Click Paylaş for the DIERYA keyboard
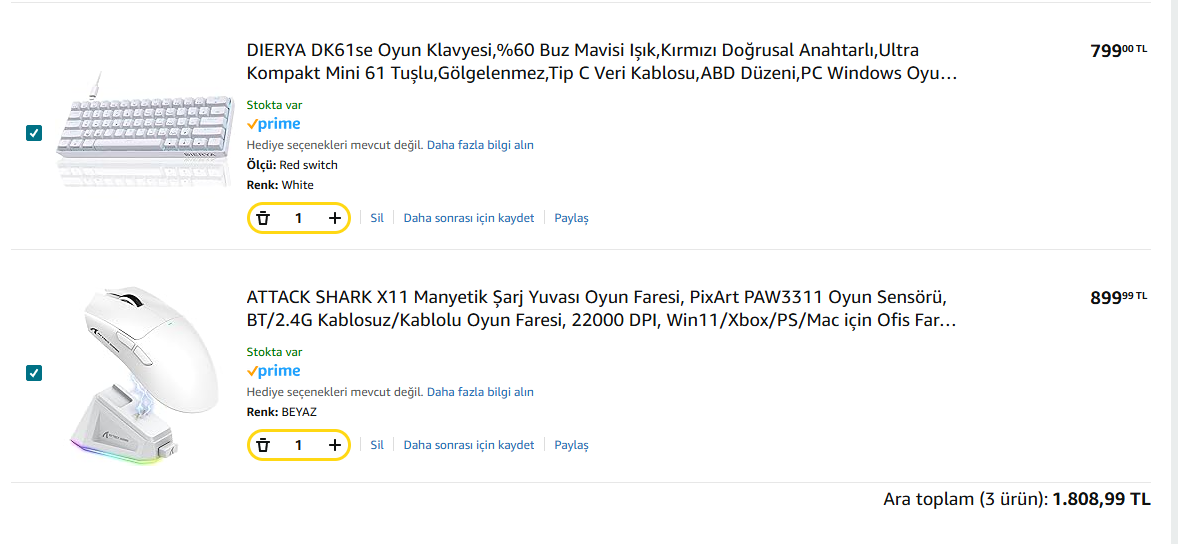 click(572, 218)
